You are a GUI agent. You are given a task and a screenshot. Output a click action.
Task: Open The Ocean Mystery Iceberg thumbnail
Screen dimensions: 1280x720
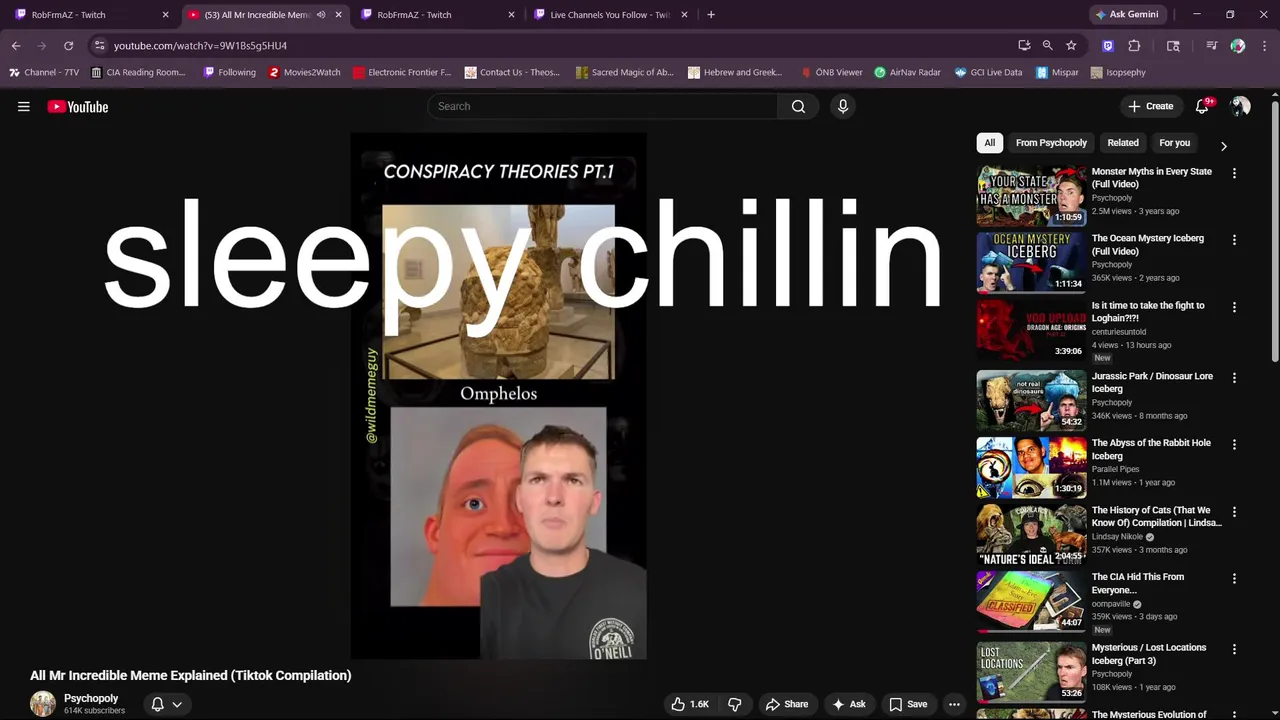(x=1031, y=262)
